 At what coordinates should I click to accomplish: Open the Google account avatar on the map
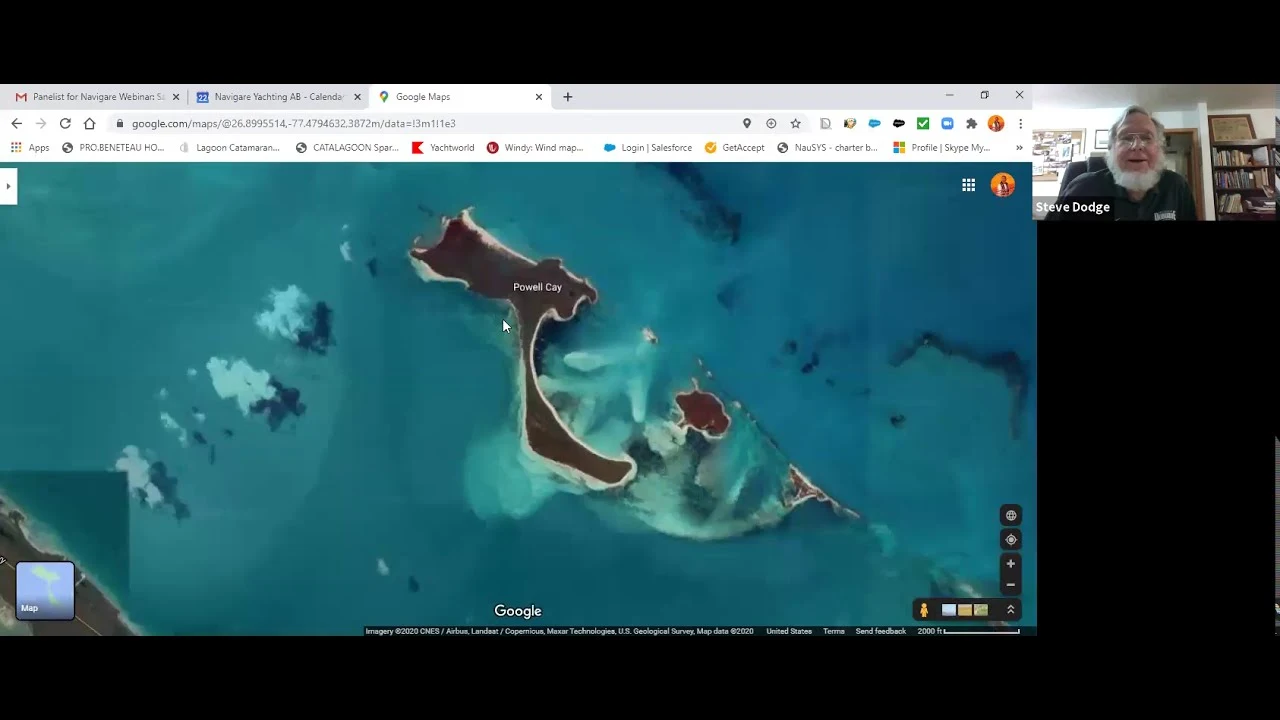1002,185
